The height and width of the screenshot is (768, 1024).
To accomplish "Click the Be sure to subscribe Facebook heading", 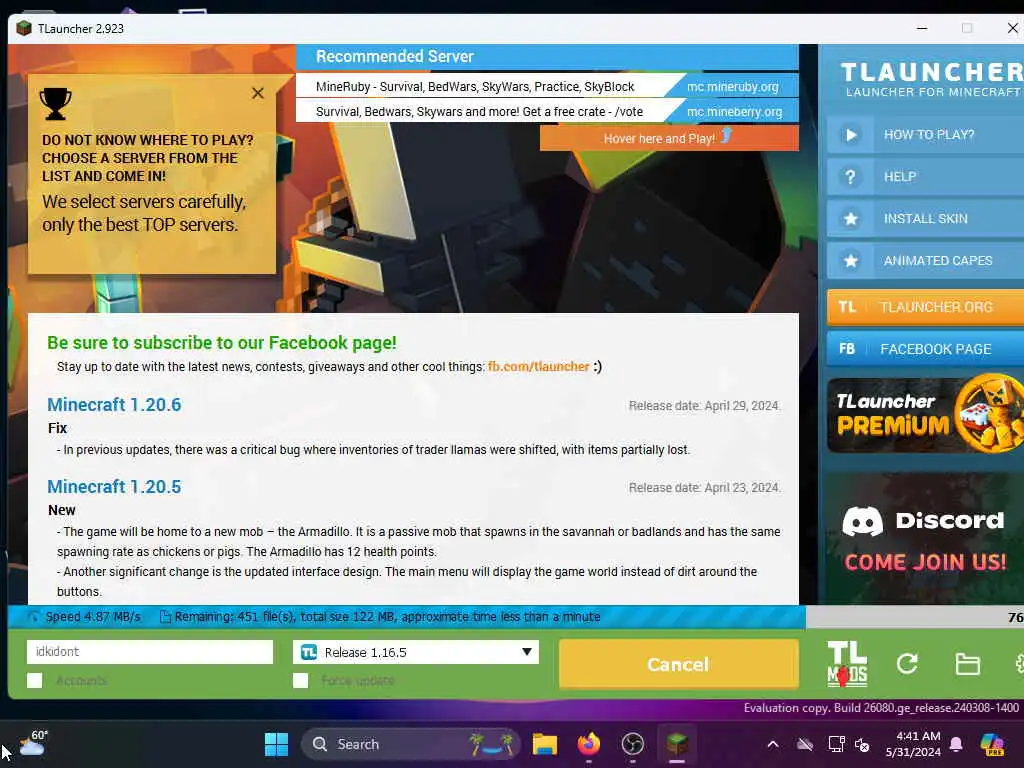I will tap(222, 343).
